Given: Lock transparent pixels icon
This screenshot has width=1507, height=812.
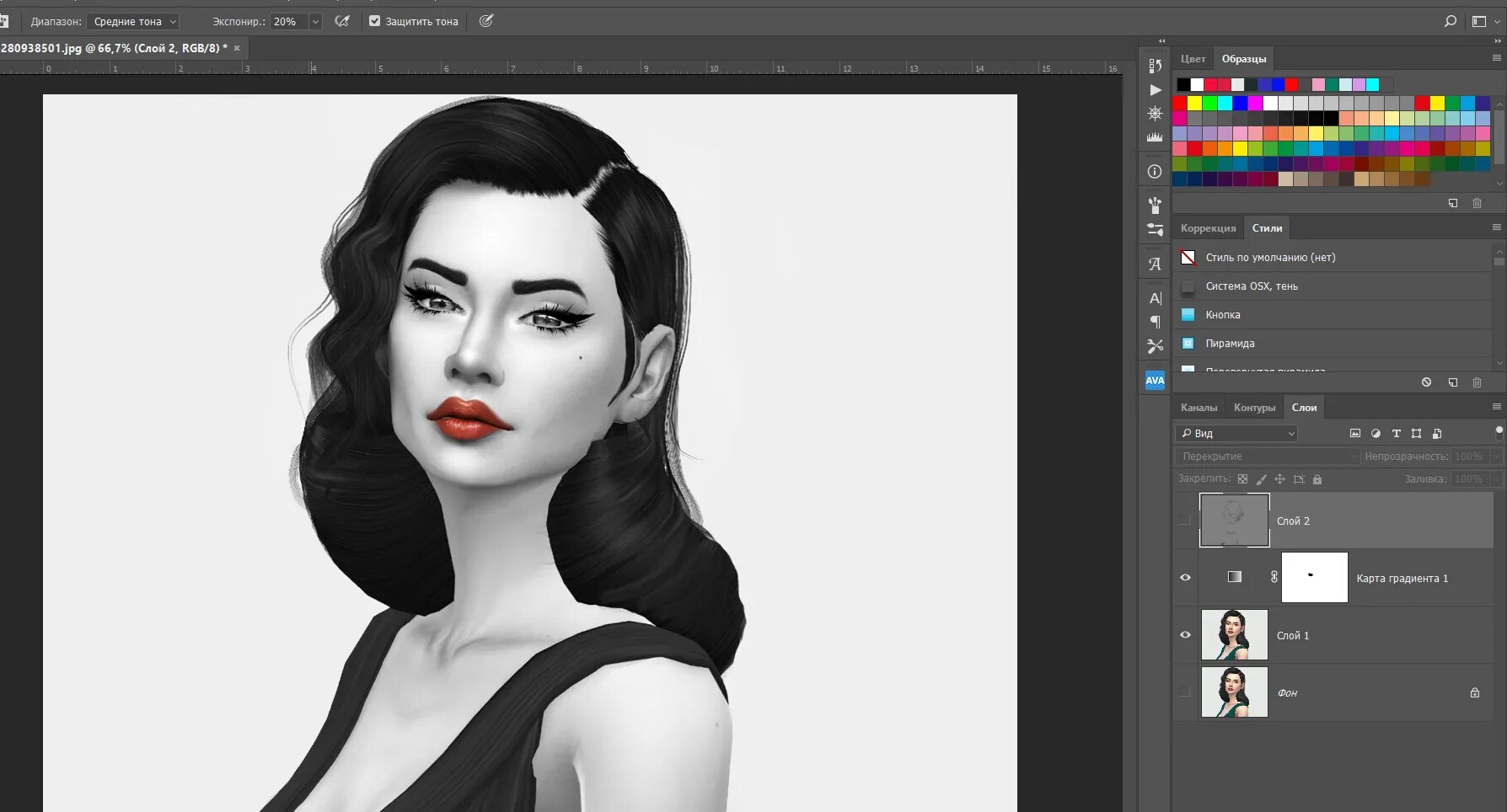Looking at the screenshot, I should coord(1242,479).
